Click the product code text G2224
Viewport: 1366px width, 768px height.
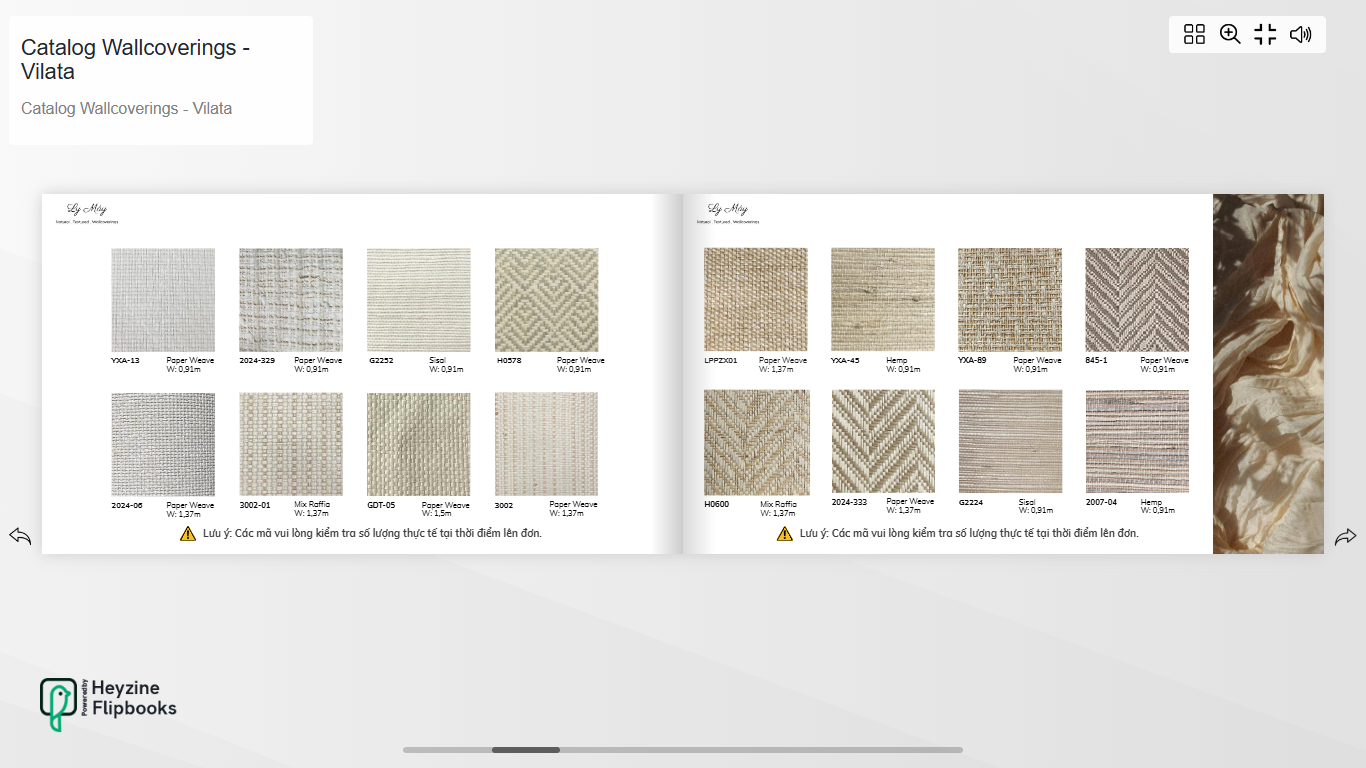click(x=971, y=502)
